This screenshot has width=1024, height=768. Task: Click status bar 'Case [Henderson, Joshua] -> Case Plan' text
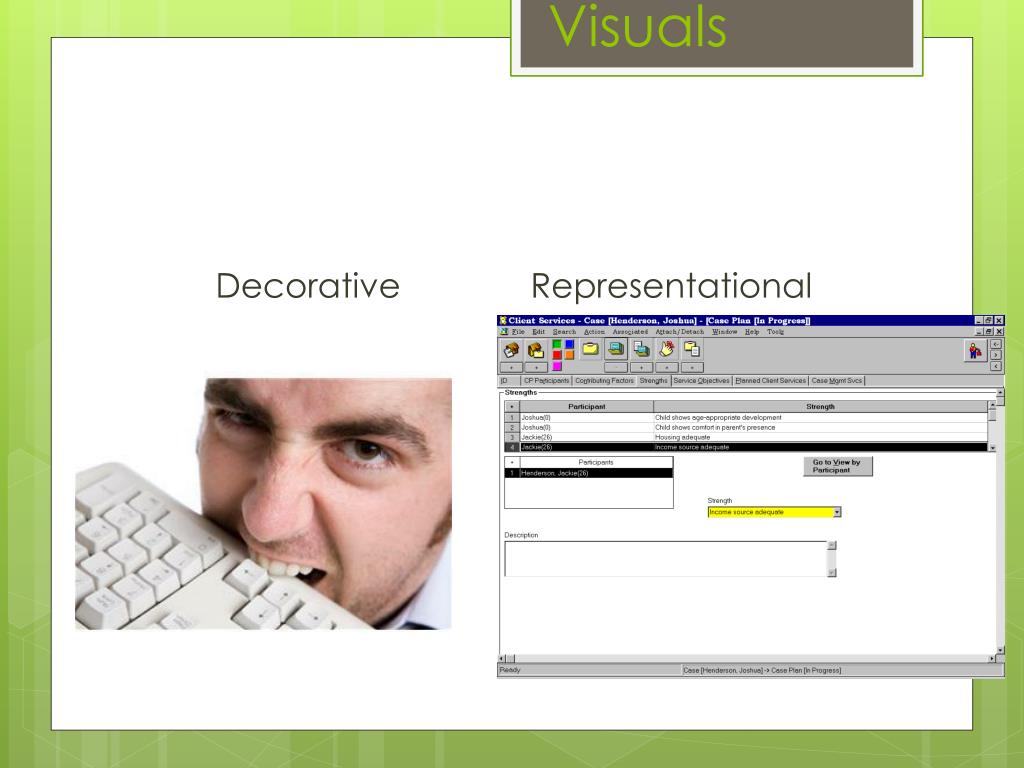pos(762,670)
